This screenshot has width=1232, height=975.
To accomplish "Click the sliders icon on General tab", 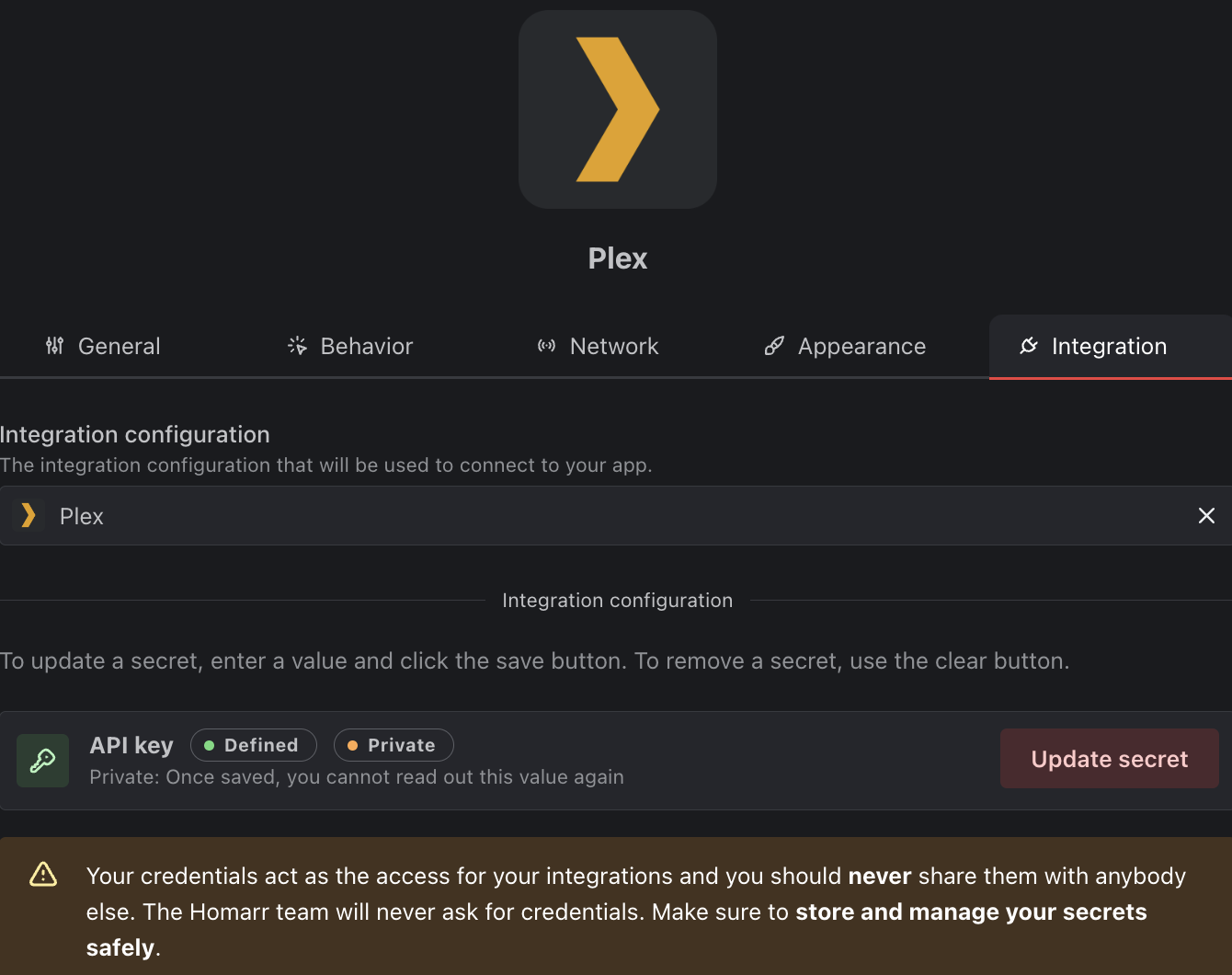I will [55, 346].
